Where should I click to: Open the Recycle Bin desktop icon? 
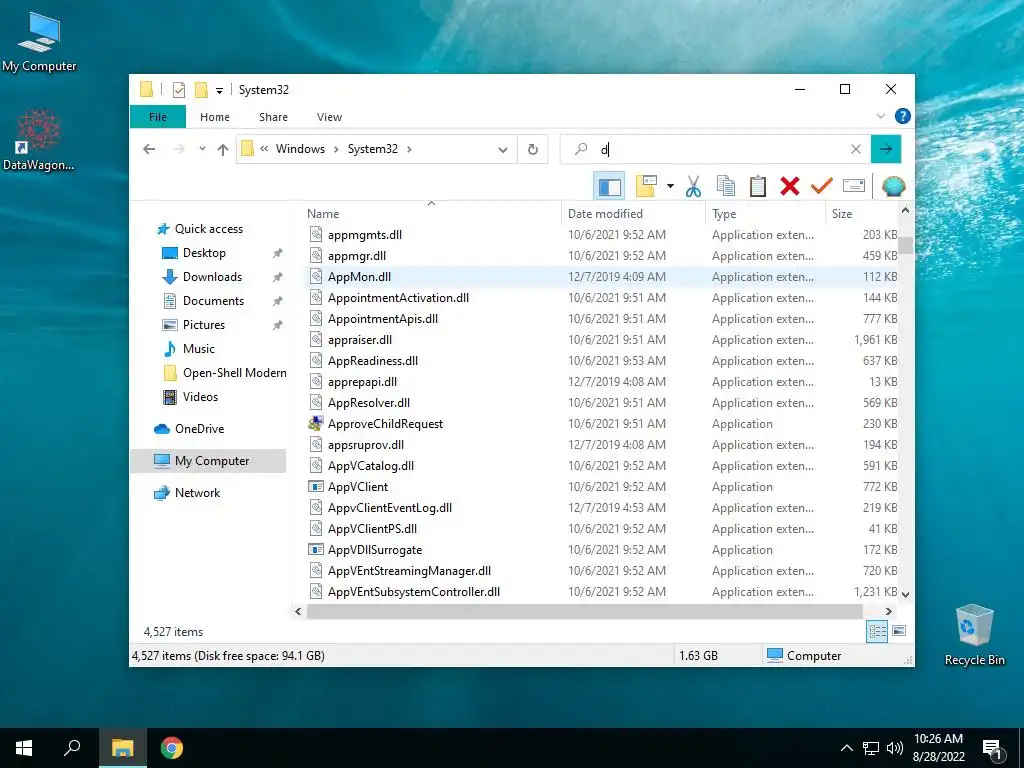coord(974,635)
